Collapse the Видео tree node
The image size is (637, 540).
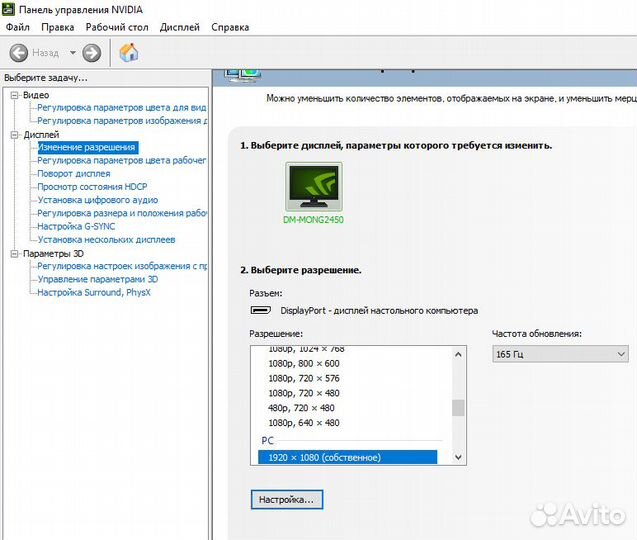[x=15, y=95]
